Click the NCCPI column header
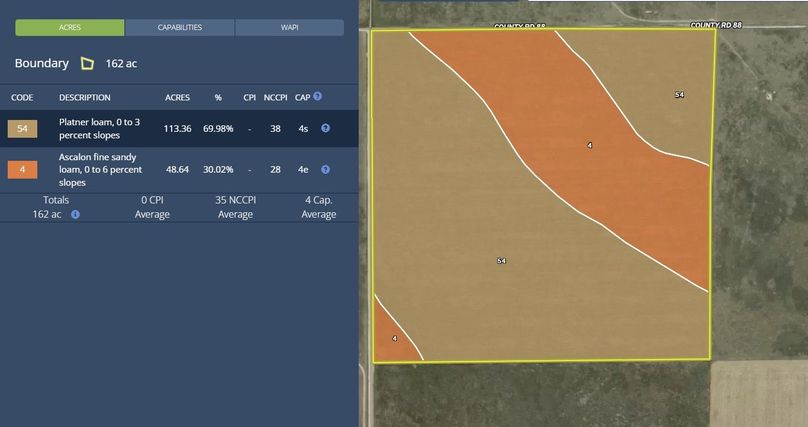Screen dimensions: 808x427 coord(276,98)
